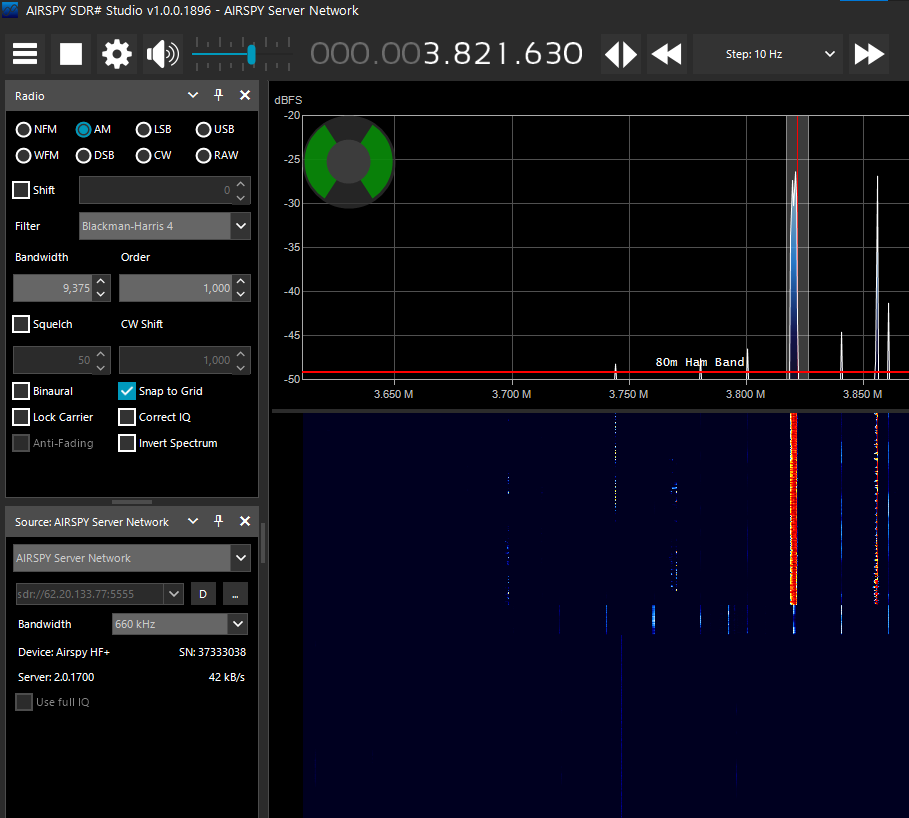Click the browse button beside the D button
The image size is (909, 818).
tap(233, 593)
